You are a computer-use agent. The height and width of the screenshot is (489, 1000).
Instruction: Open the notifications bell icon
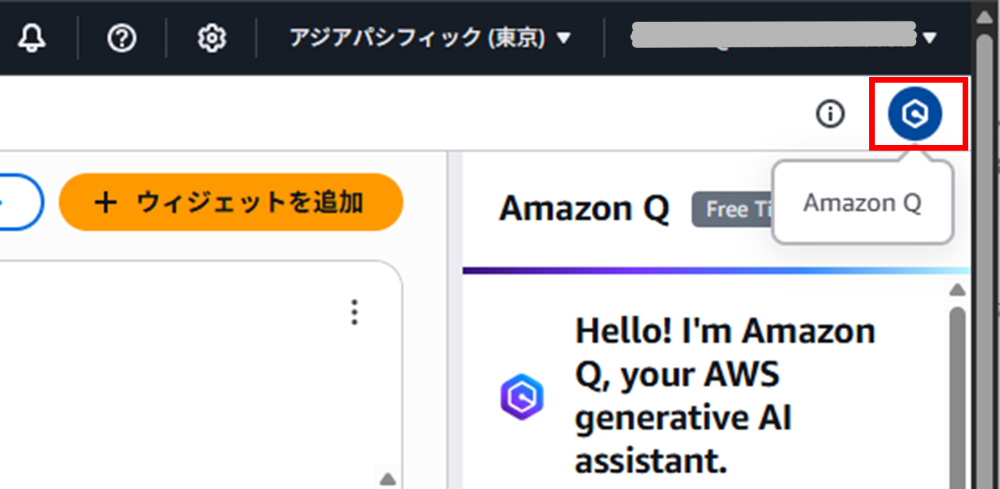32,39
